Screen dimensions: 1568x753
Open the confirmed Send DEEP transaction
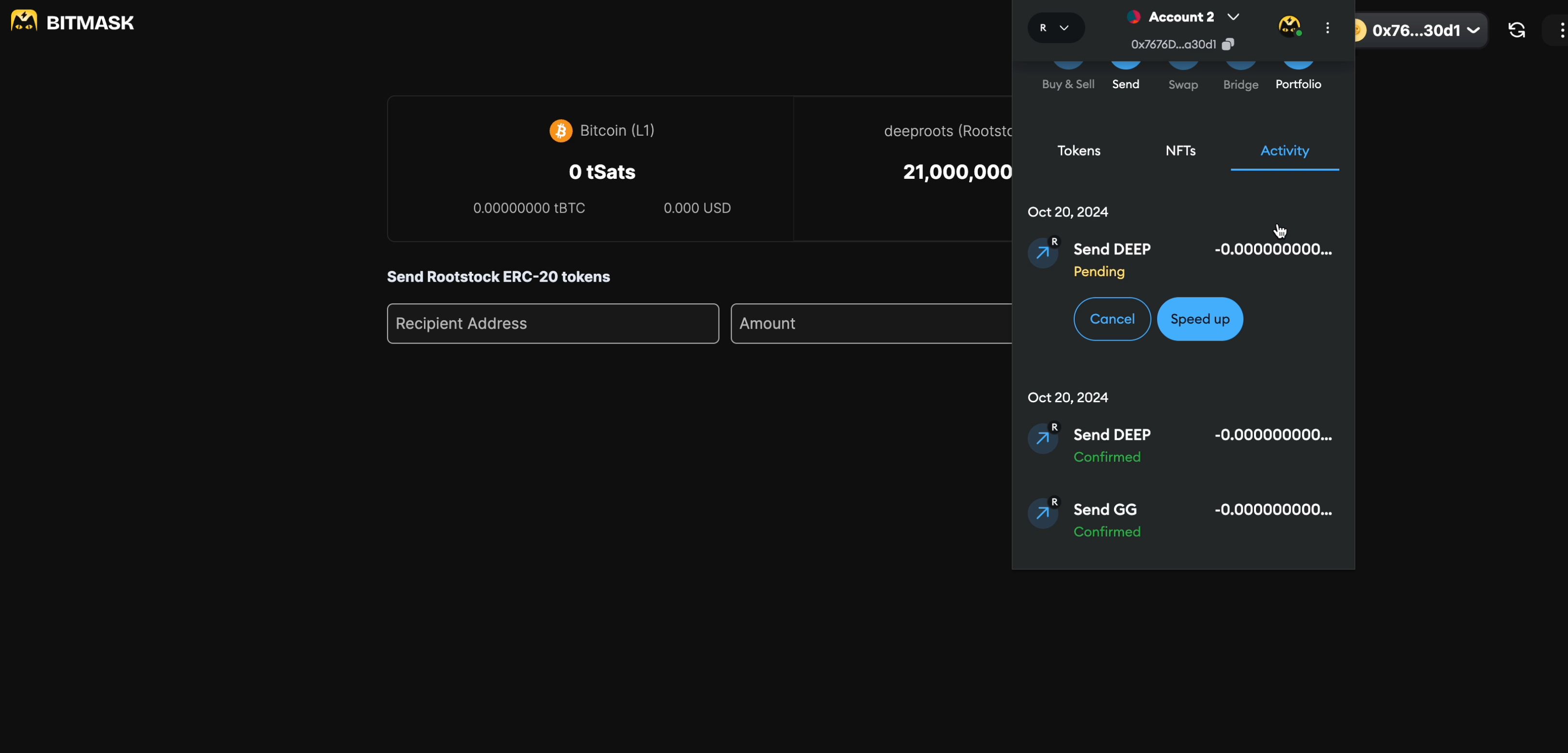(x=1183, y=446)
